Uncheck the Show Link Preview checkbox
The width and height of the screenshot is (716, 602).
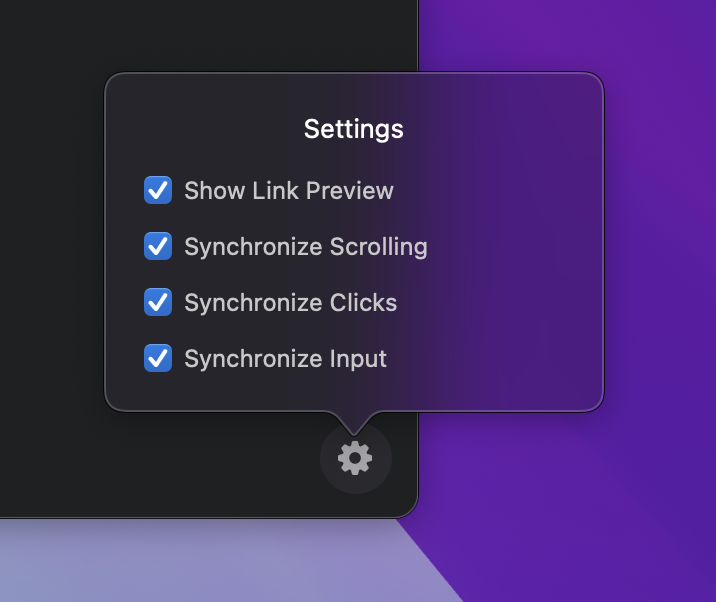click(158, 190)
